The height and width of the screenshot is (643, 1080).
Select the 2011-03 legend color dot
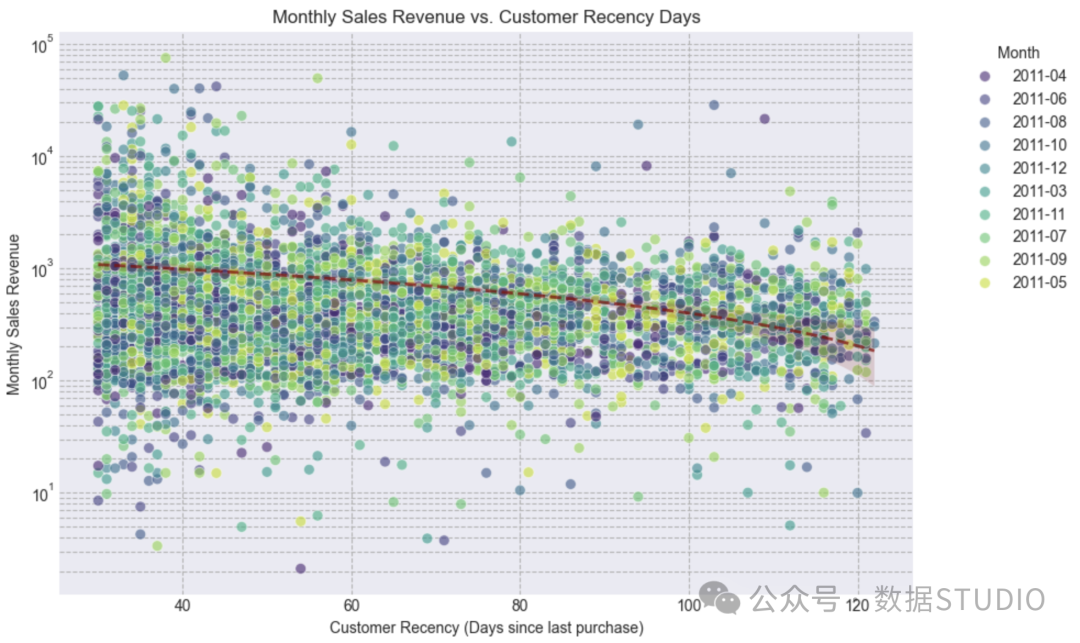(x=985, y=191)
